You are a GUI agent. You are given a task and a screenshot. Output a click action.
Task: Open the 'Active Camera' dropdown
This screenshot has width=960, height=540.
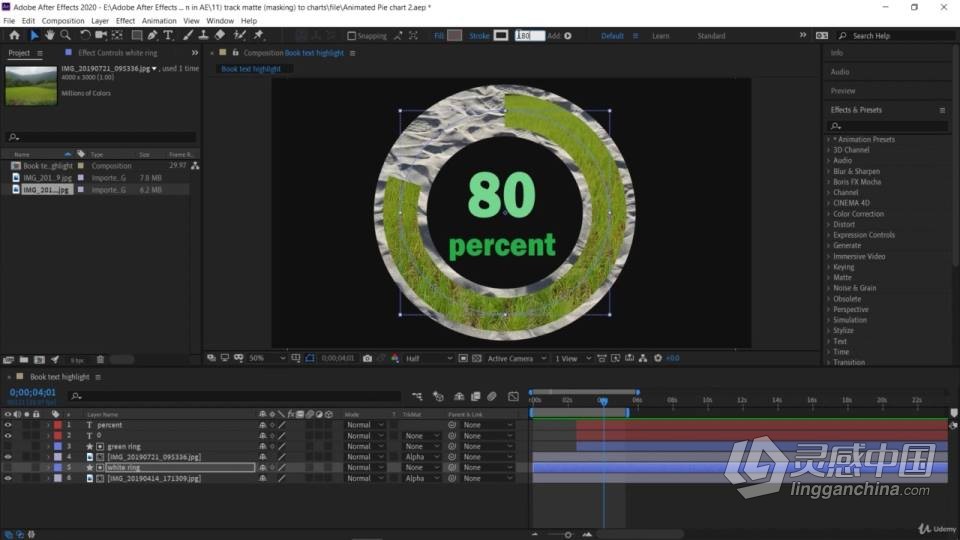[516, 358]
